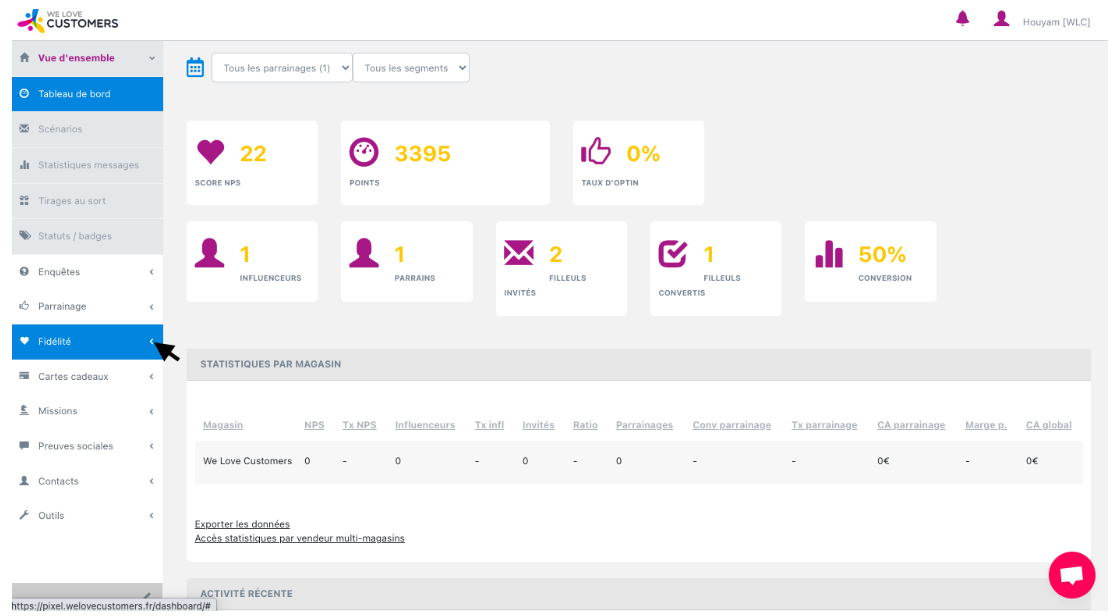Open the 'Tous les parrainages' dropdown
This screenshot has height=616, width=1116.
click(x=282, y=68)
